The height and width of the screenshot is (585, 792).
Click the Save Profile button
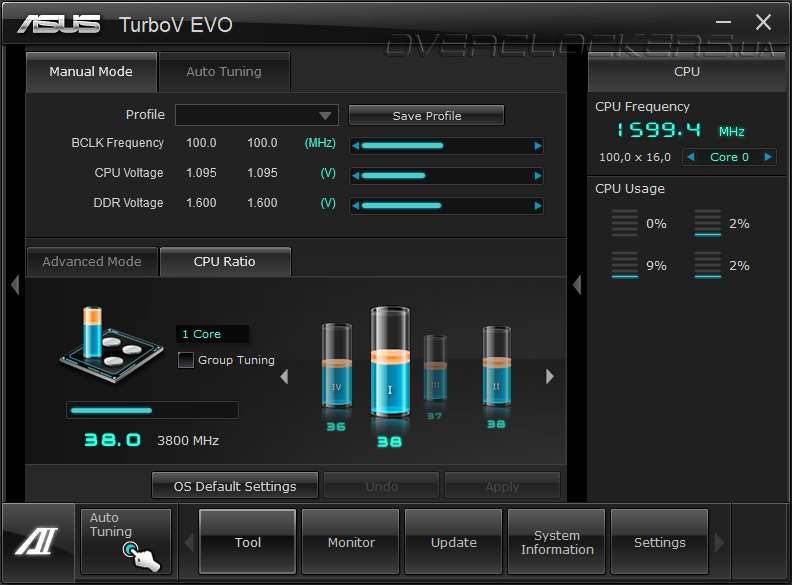pos(427,116)
